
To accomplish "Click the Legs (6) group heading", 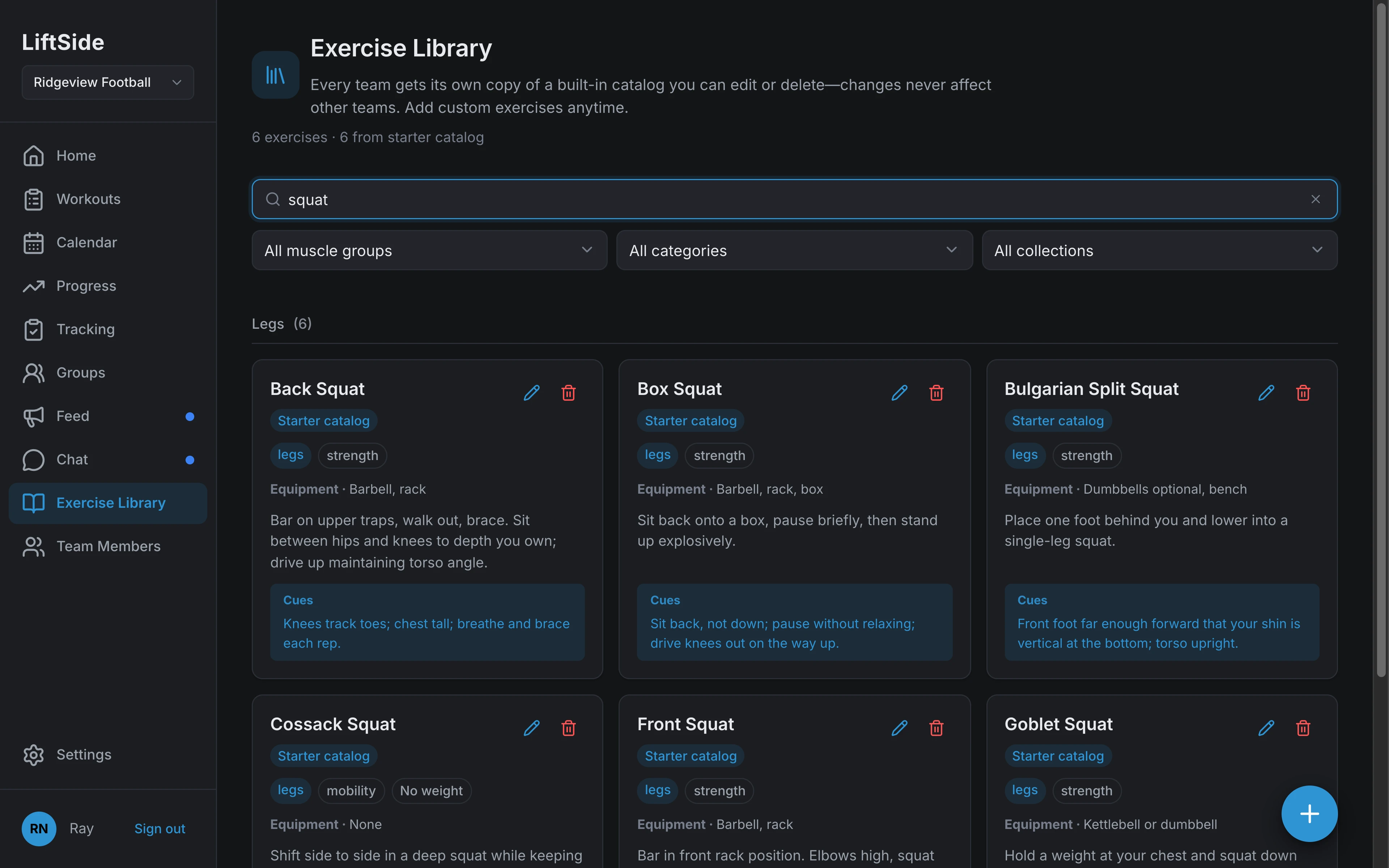I will (x=282, y=324).
